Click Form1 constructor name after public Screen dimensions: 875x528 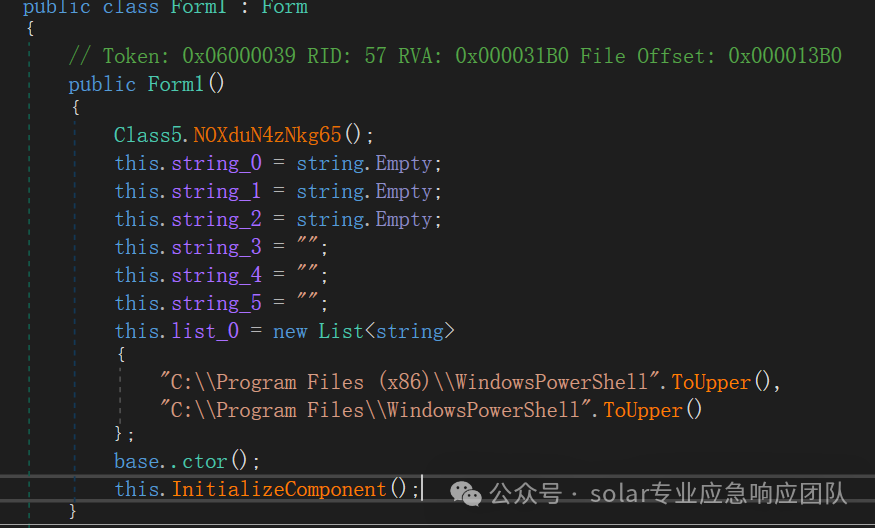(x=175, y=84)
